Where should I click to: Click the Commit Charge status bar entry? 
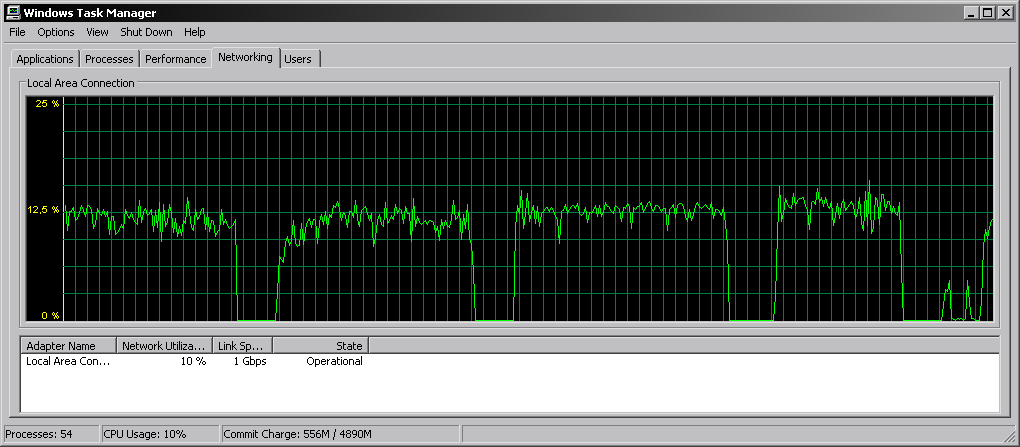coord(341,434)
